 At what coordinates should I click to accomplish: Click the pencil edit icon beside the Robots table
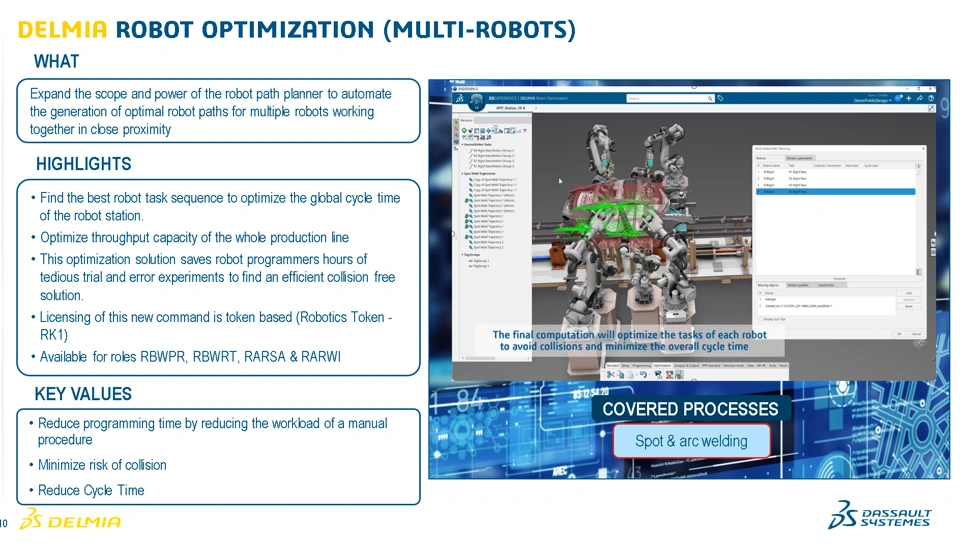pos(918,173)
